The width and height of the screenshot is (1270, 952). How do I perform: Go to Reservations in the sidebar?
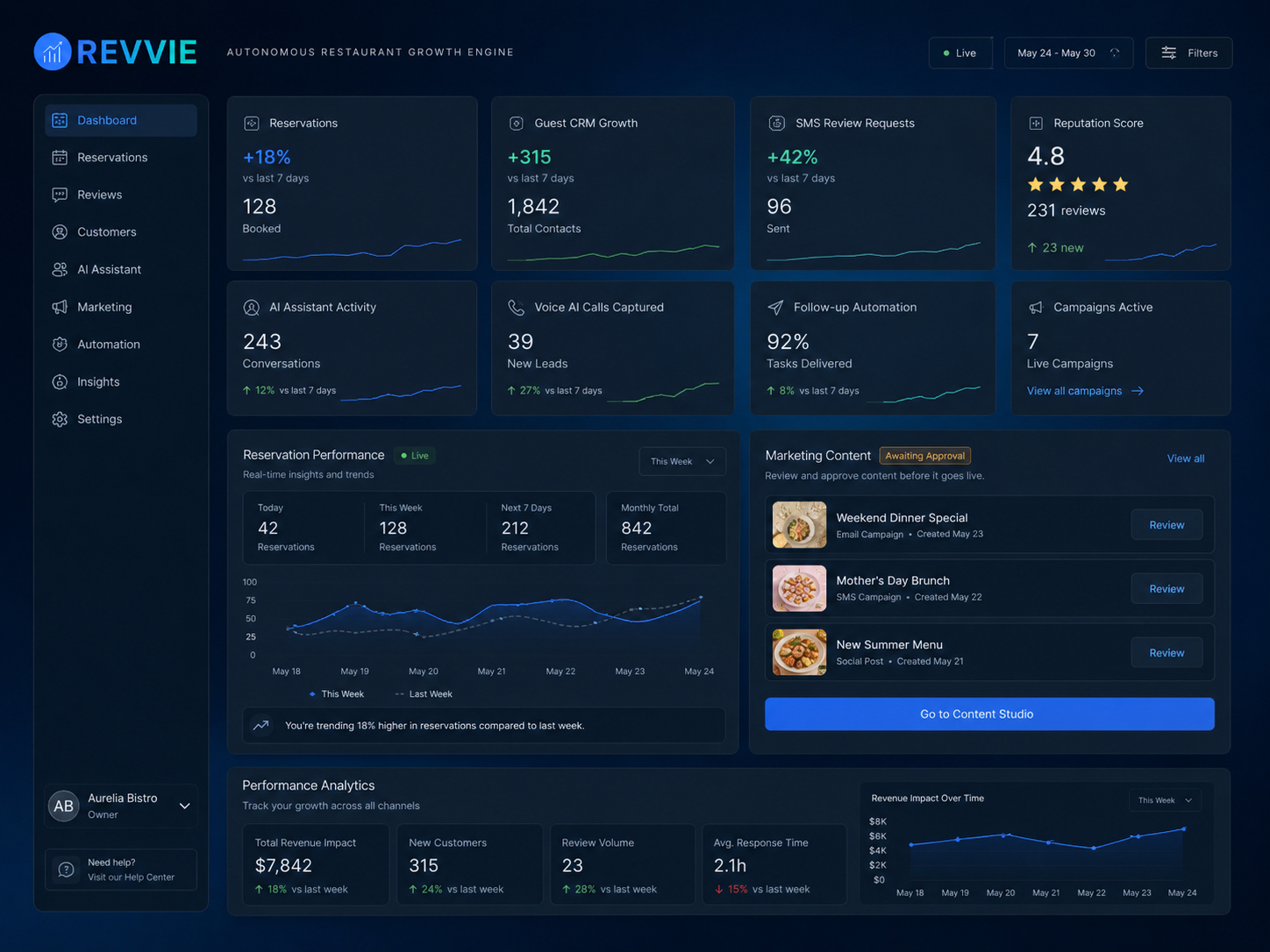click(x=121, y=158)
